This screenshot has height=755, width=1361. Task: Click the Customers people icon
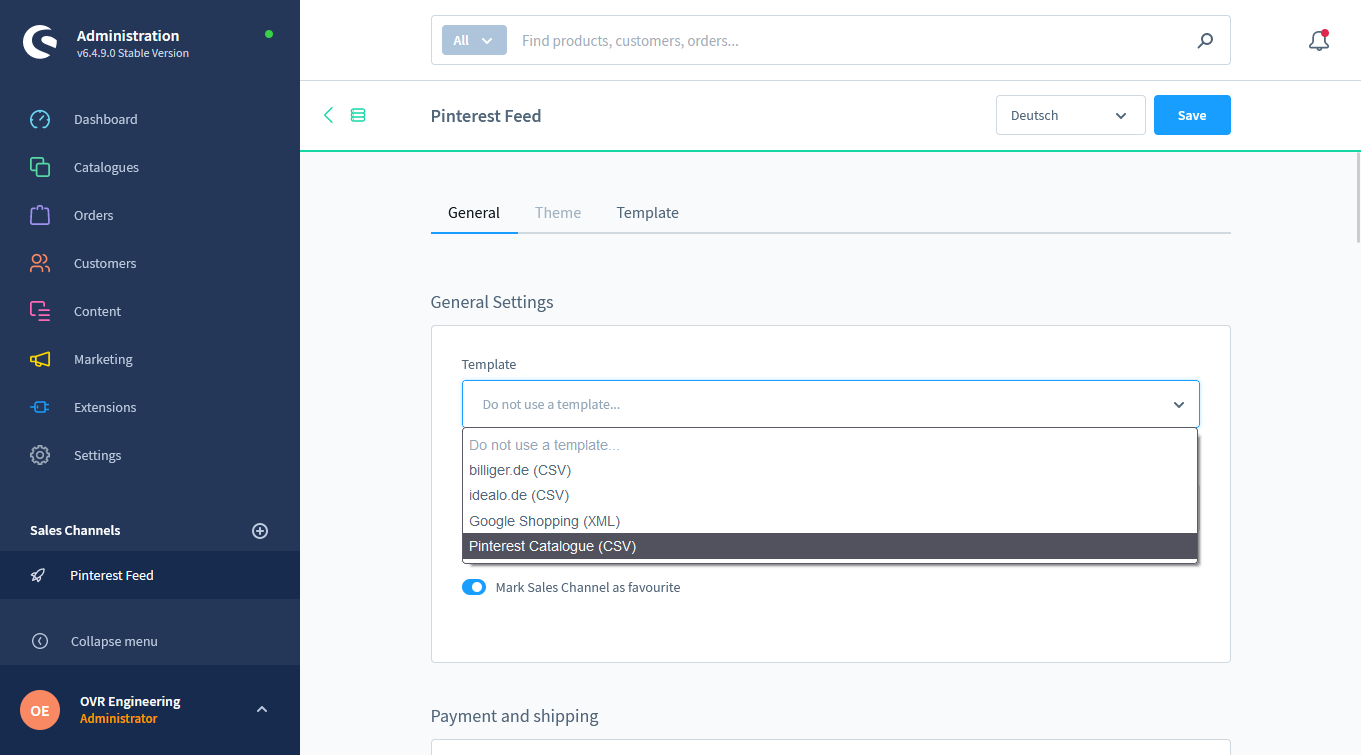tap(40, 263)
